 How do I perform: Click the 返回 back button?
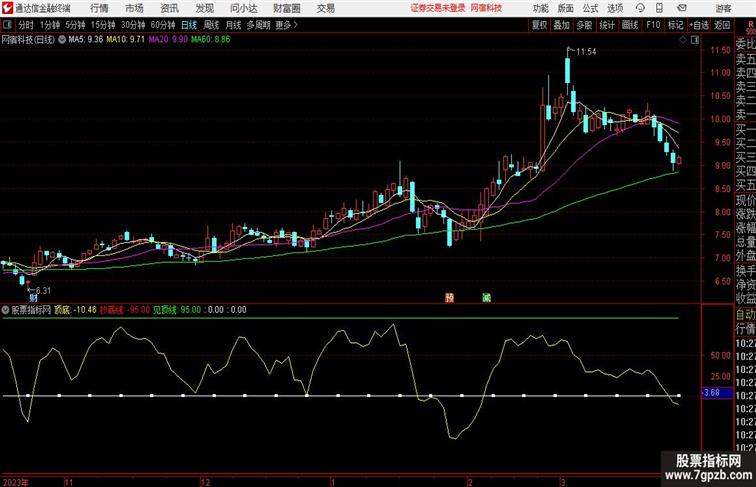(722, 25)
